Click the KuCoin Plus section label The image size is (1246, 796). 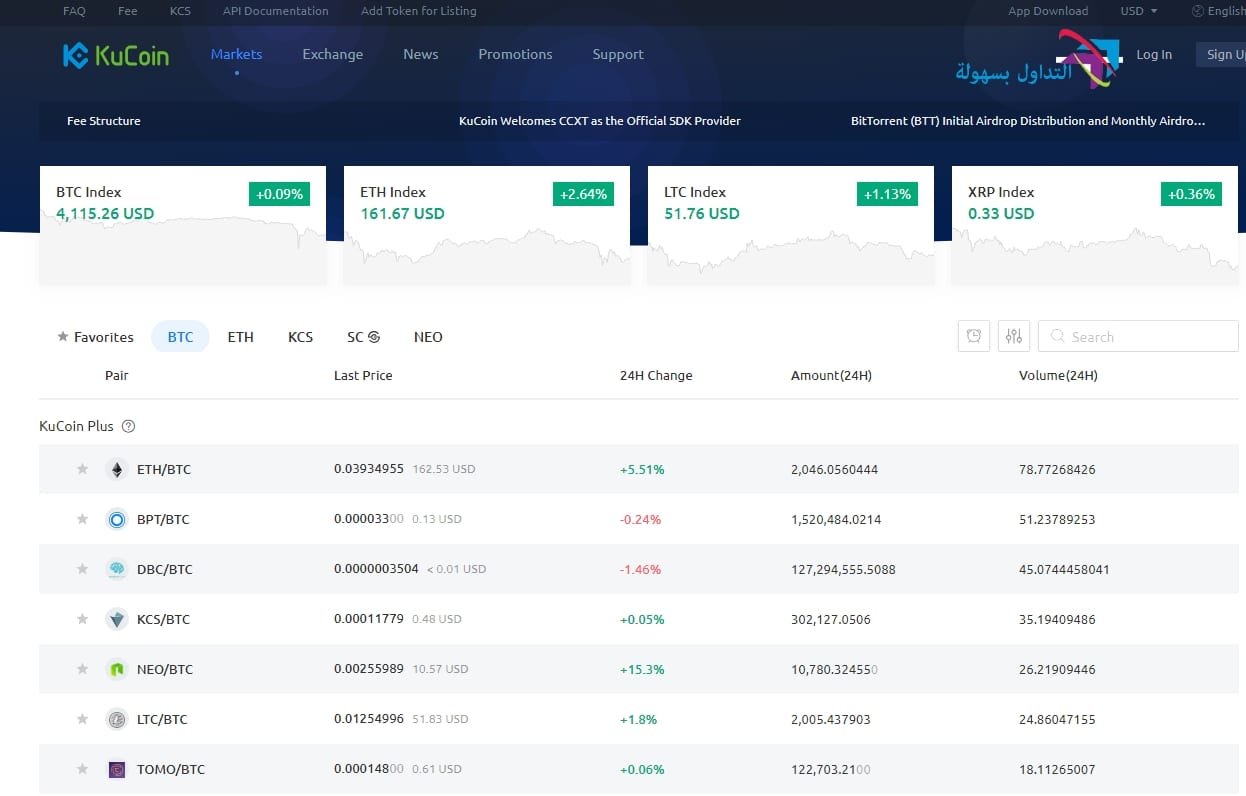tap(76, 426)
